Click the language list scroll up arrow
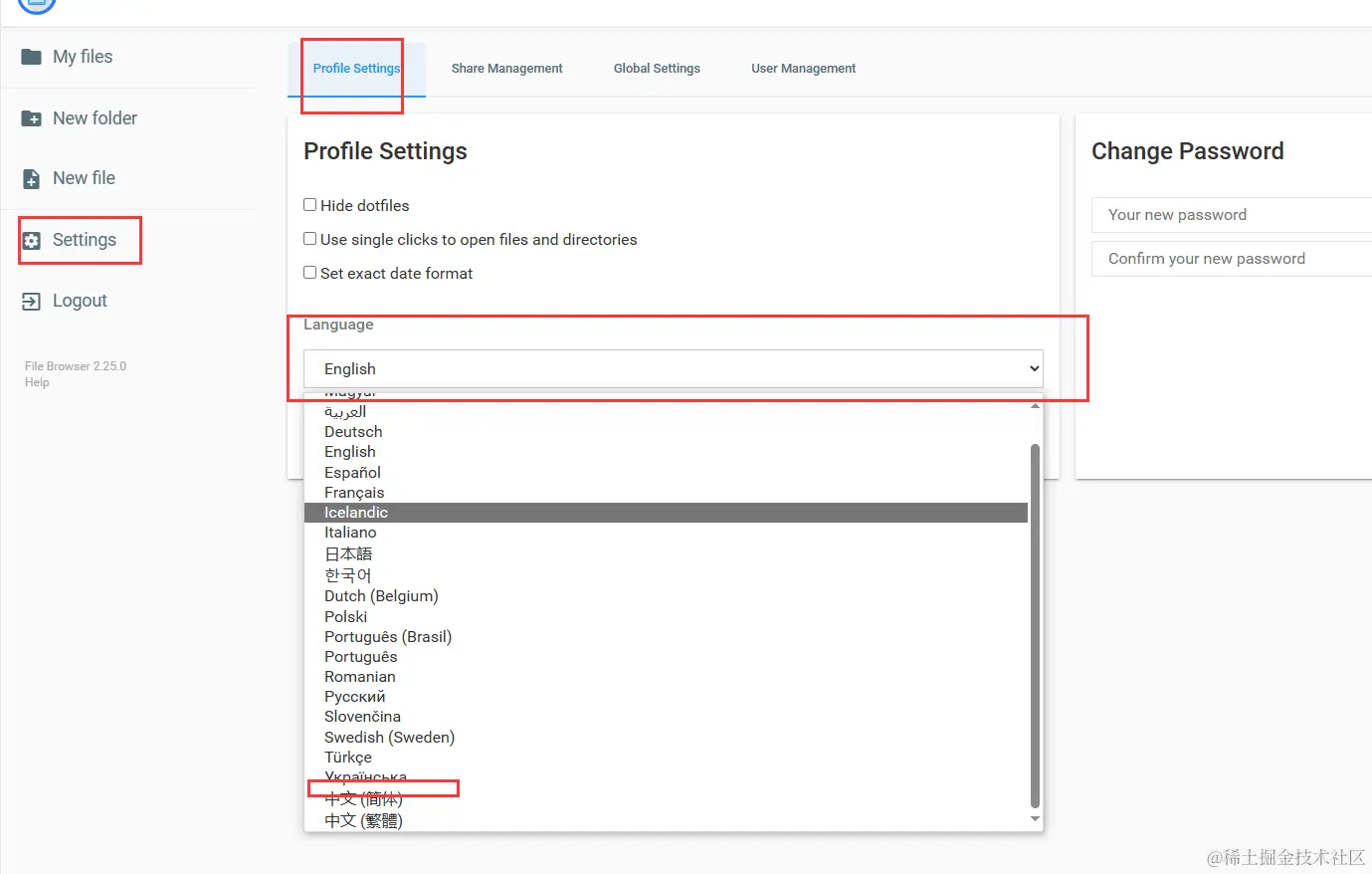This screenshot has width=1372, height=874. click(1036, 406)
